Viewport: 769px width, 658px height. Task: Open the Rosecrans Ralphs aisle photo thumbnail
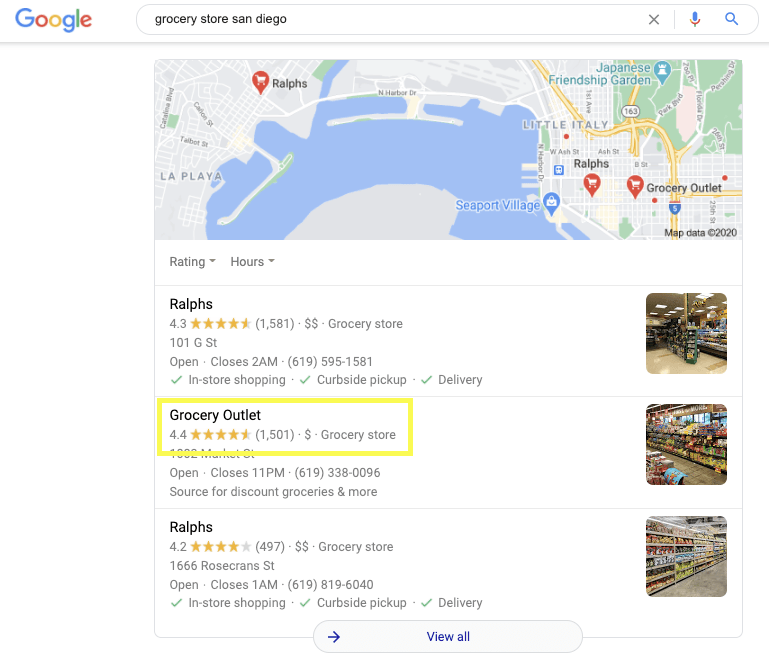[686, 557]
